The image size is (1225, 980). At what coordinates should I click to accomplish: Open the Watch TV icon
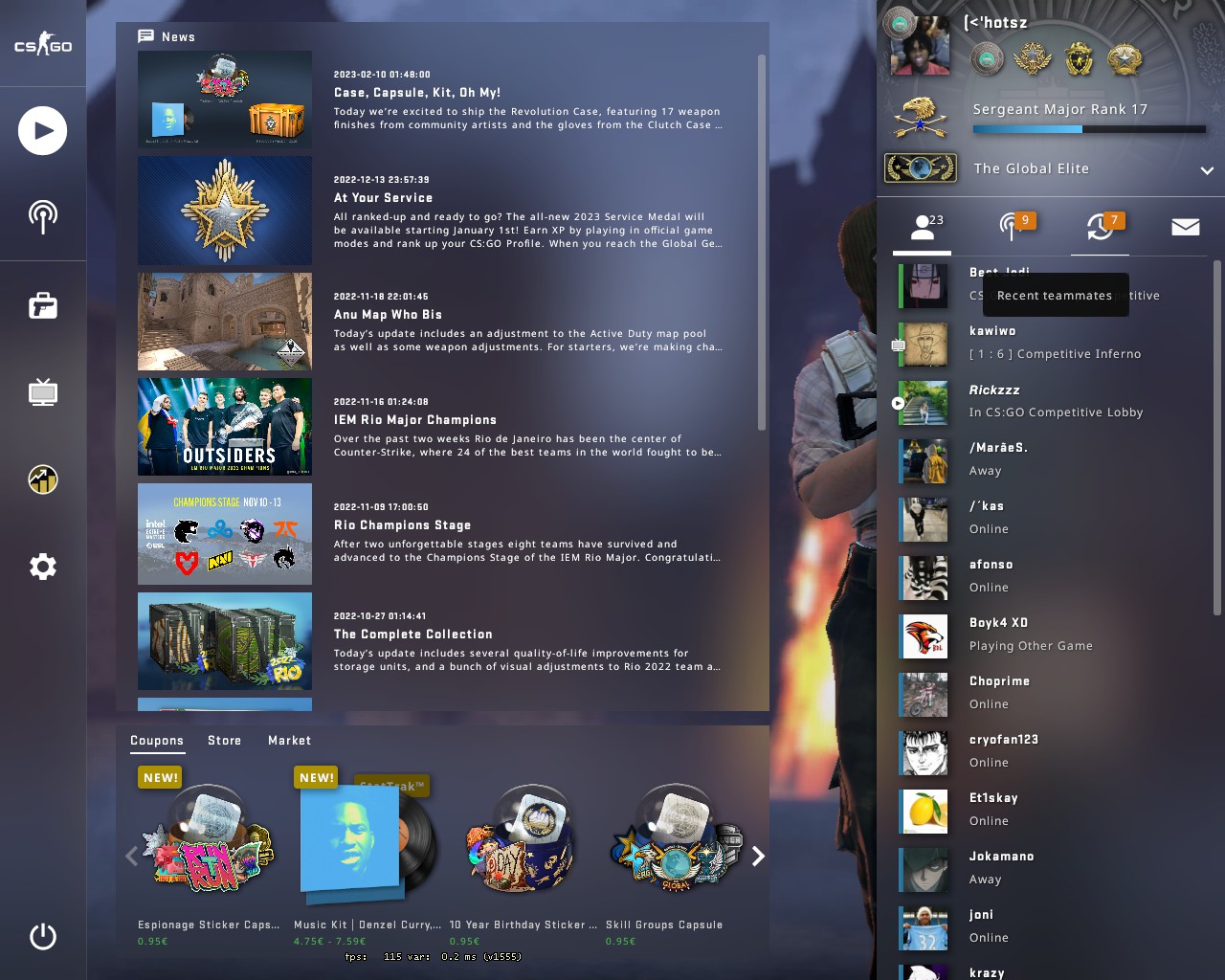(x=43, y=392)
